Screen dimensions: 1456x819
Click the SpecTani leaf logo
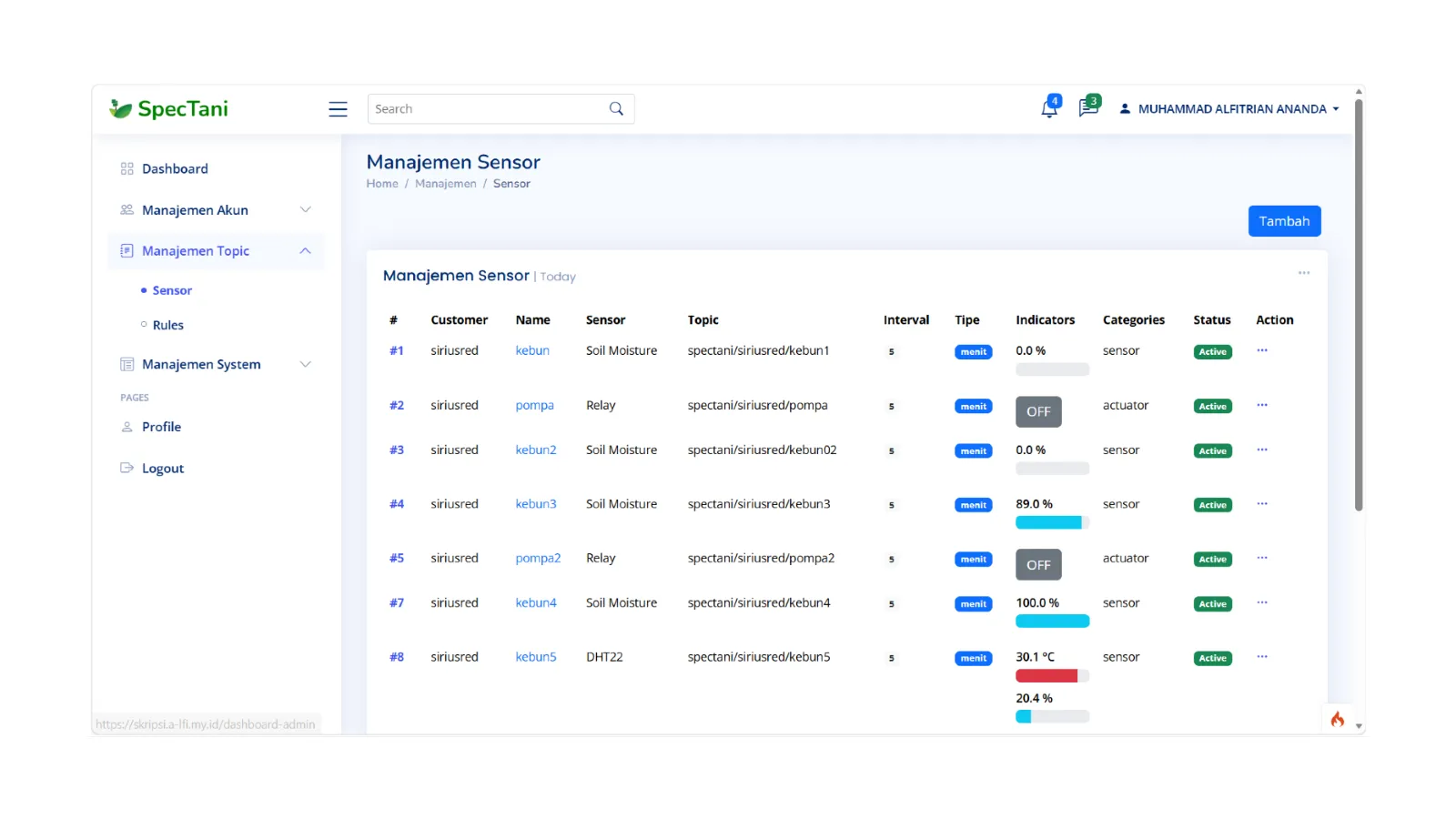coord(120,109)
